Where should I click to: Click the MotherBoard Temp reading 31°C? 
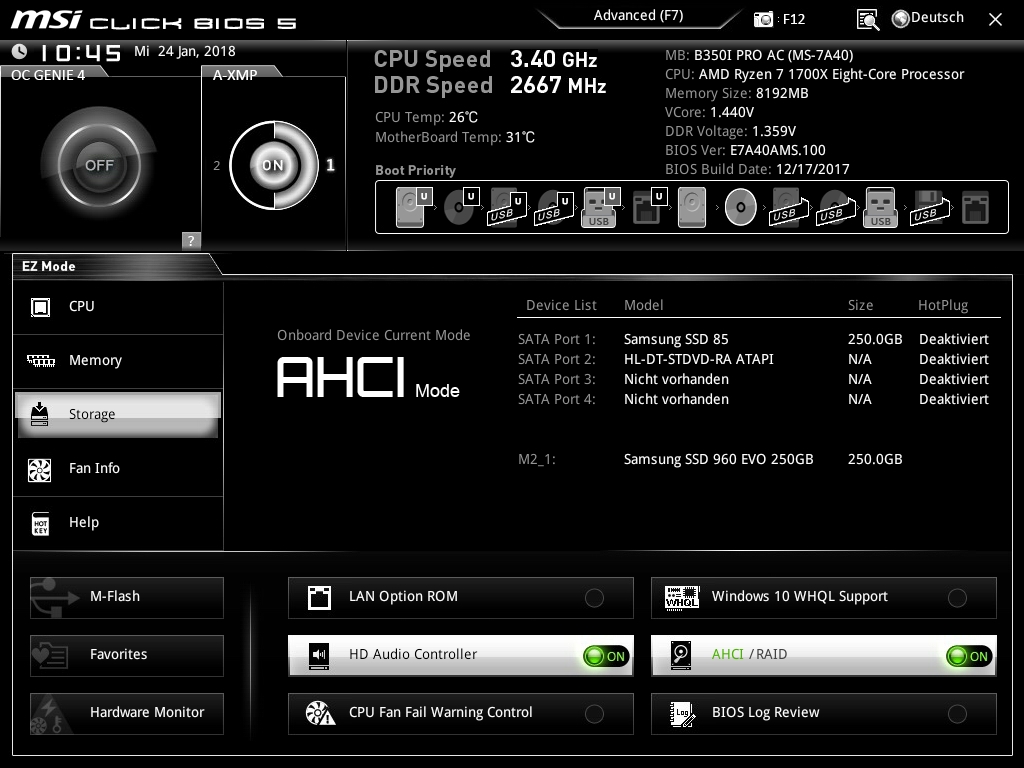520,138
